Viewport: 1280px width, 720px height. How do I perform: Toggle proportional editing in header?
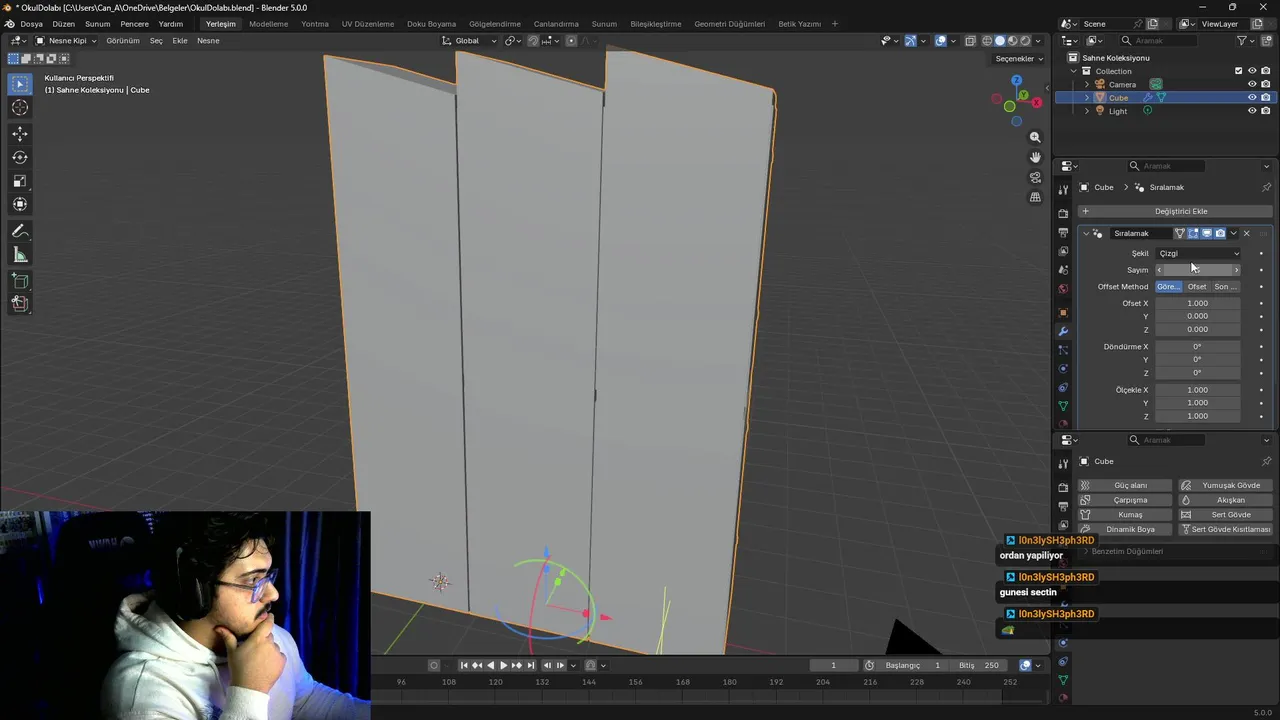coord(571,41)
